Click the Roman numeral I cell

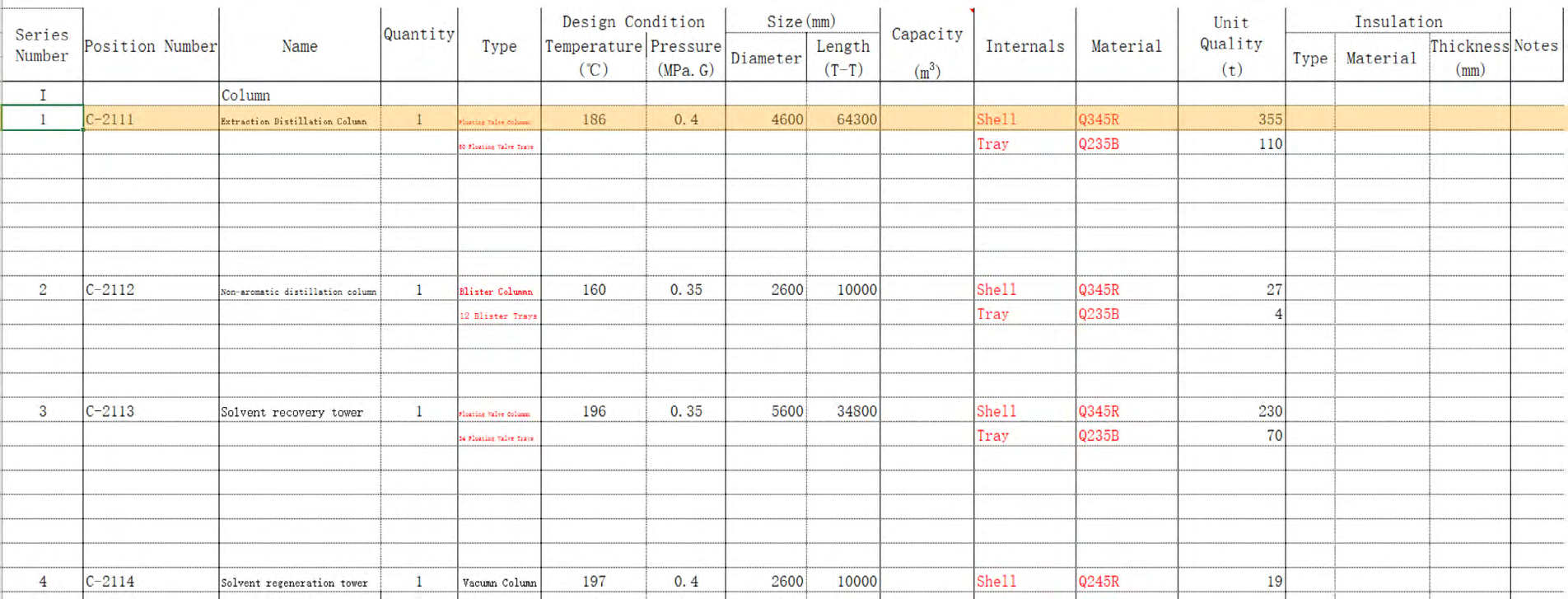tap(42, 95)
